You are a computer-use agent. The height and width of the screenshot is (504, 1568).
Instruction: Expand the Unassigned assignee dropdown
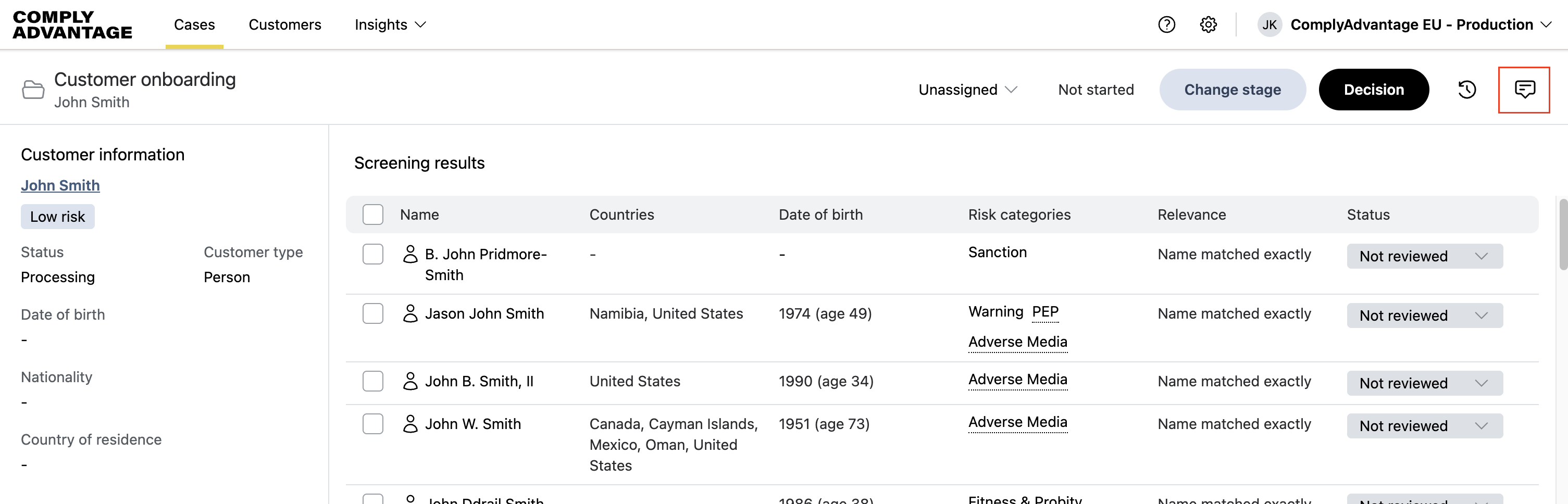967,90
